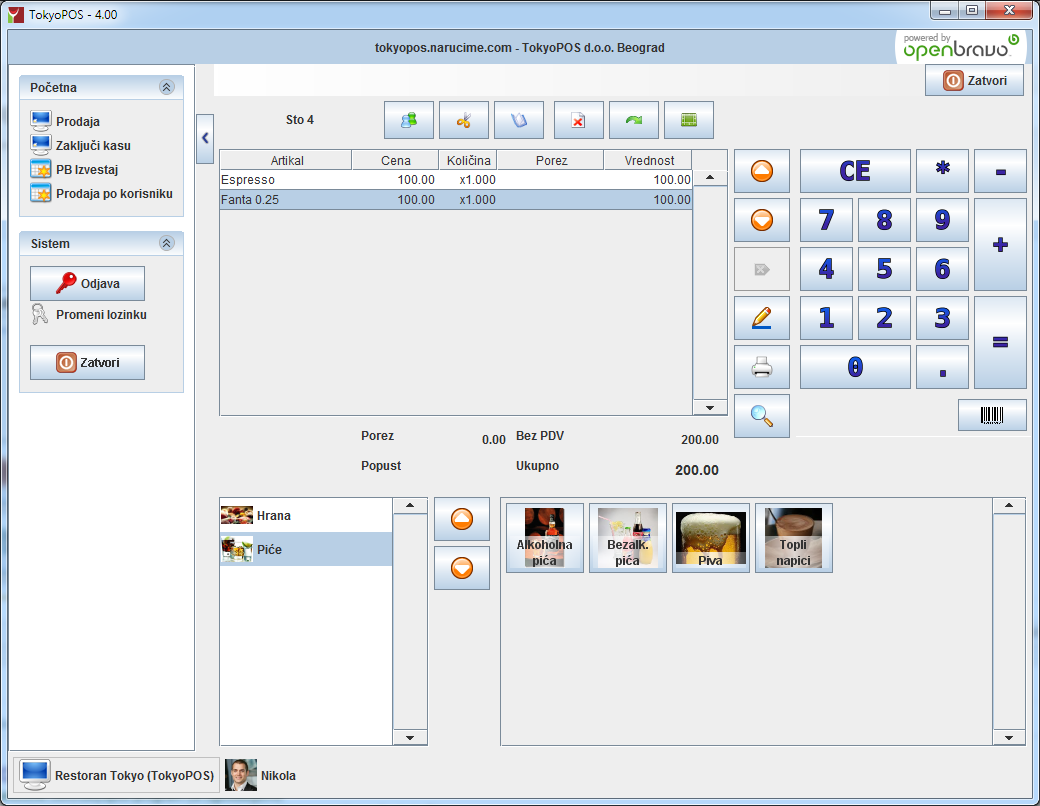Image resolution: width=1040 pixels, height=806 pixels.
Task: Click the green table-layout icon in the toolbar
Action: pos(688,120)
